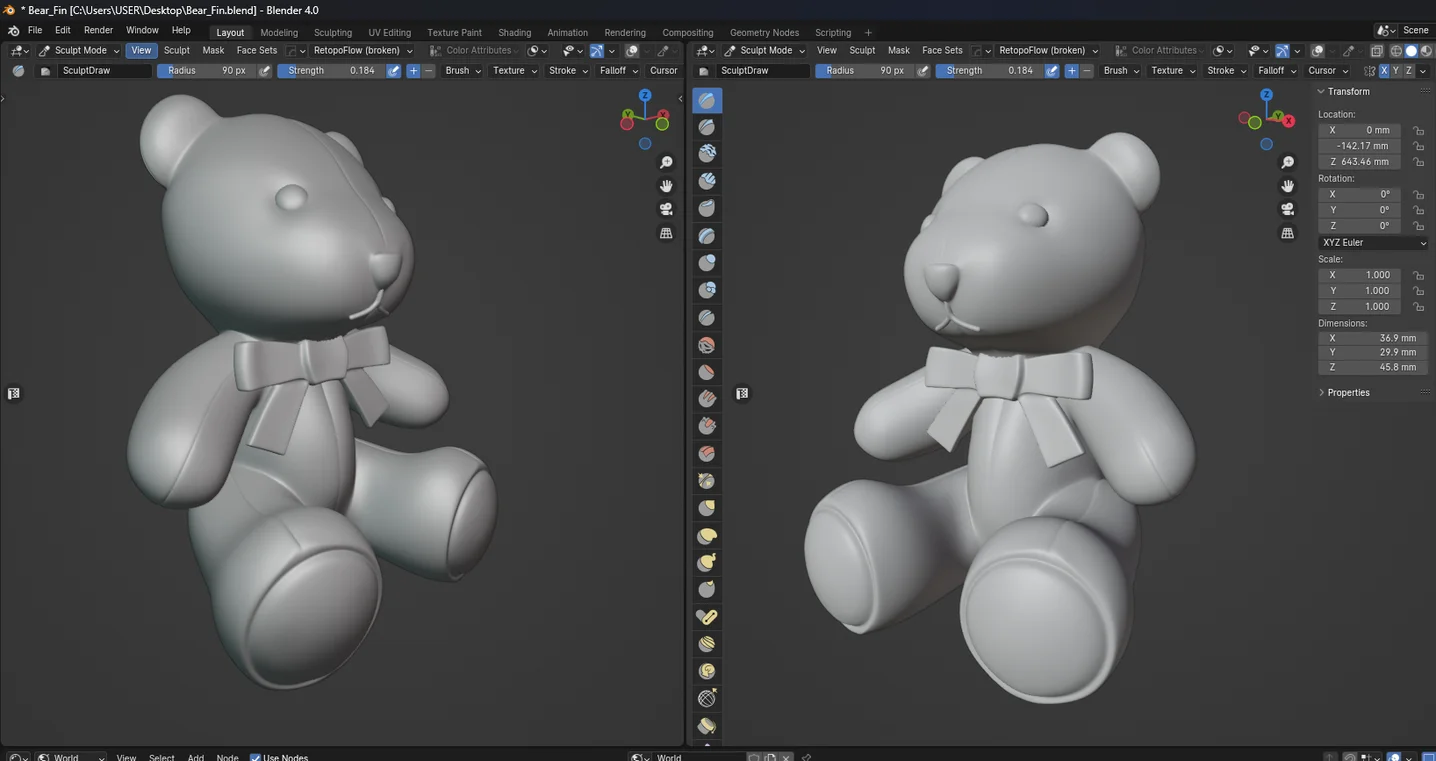The width and height of the screenshot is (1436, 761).
Task: Click the Strength slider in right viewport
Action: pos(990,71)
